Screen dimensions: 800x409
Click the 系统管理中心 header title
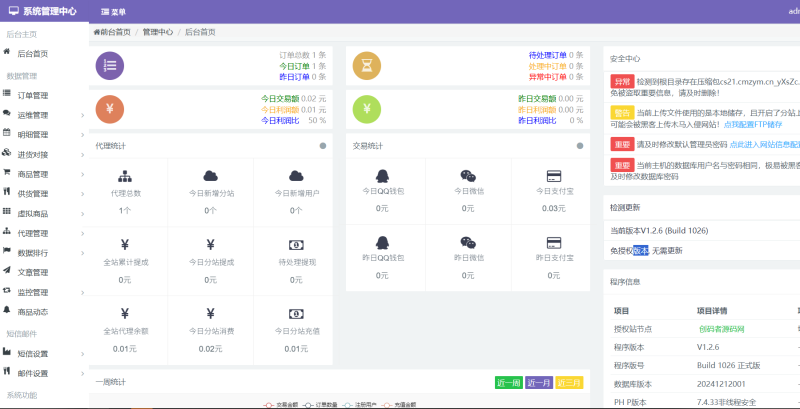[x=50, y=11]
